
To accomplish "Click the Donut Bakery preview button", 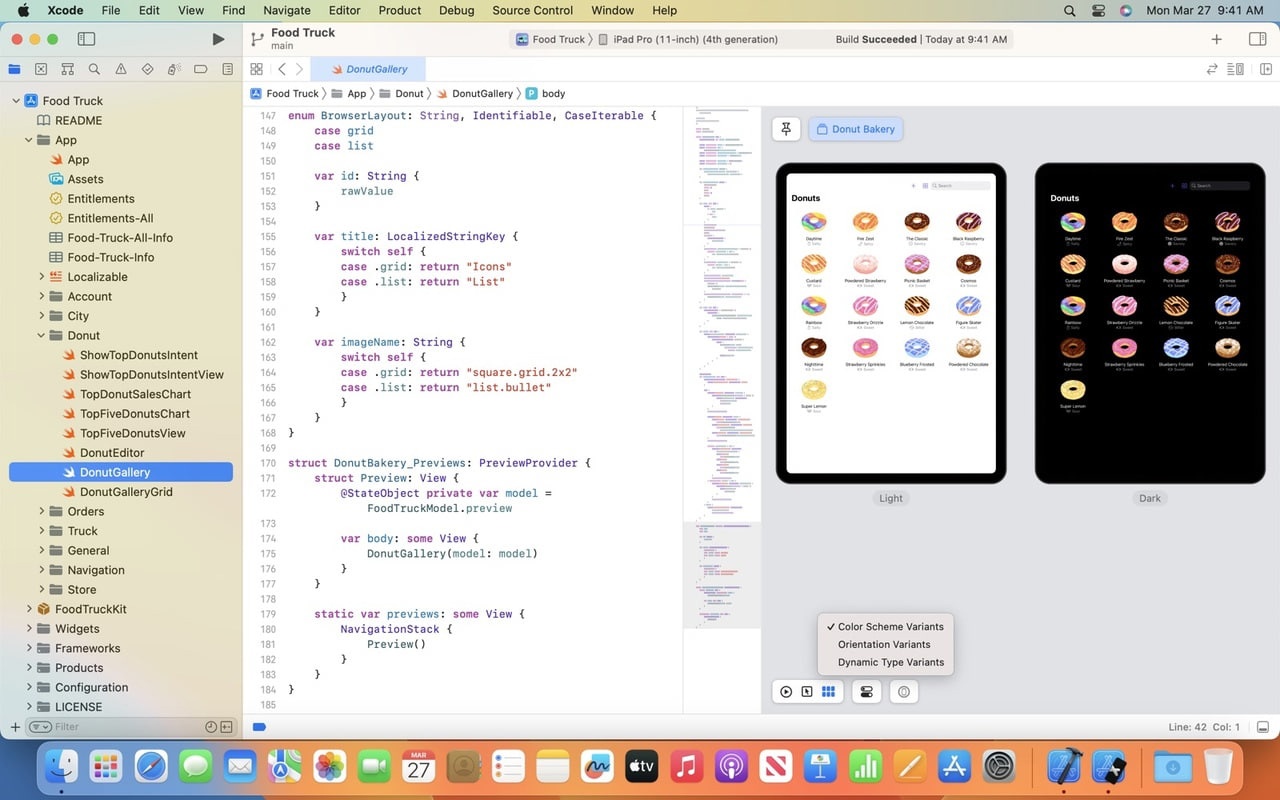I will click(855, 129).
